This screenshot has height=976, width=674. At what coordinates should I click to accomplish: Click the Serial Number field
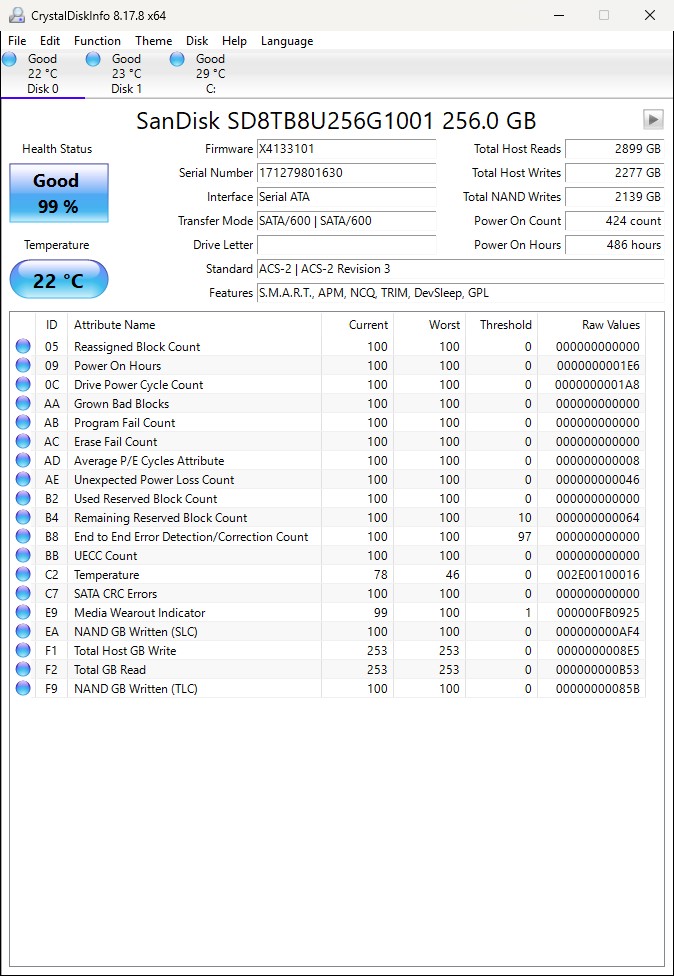(346, 173)
